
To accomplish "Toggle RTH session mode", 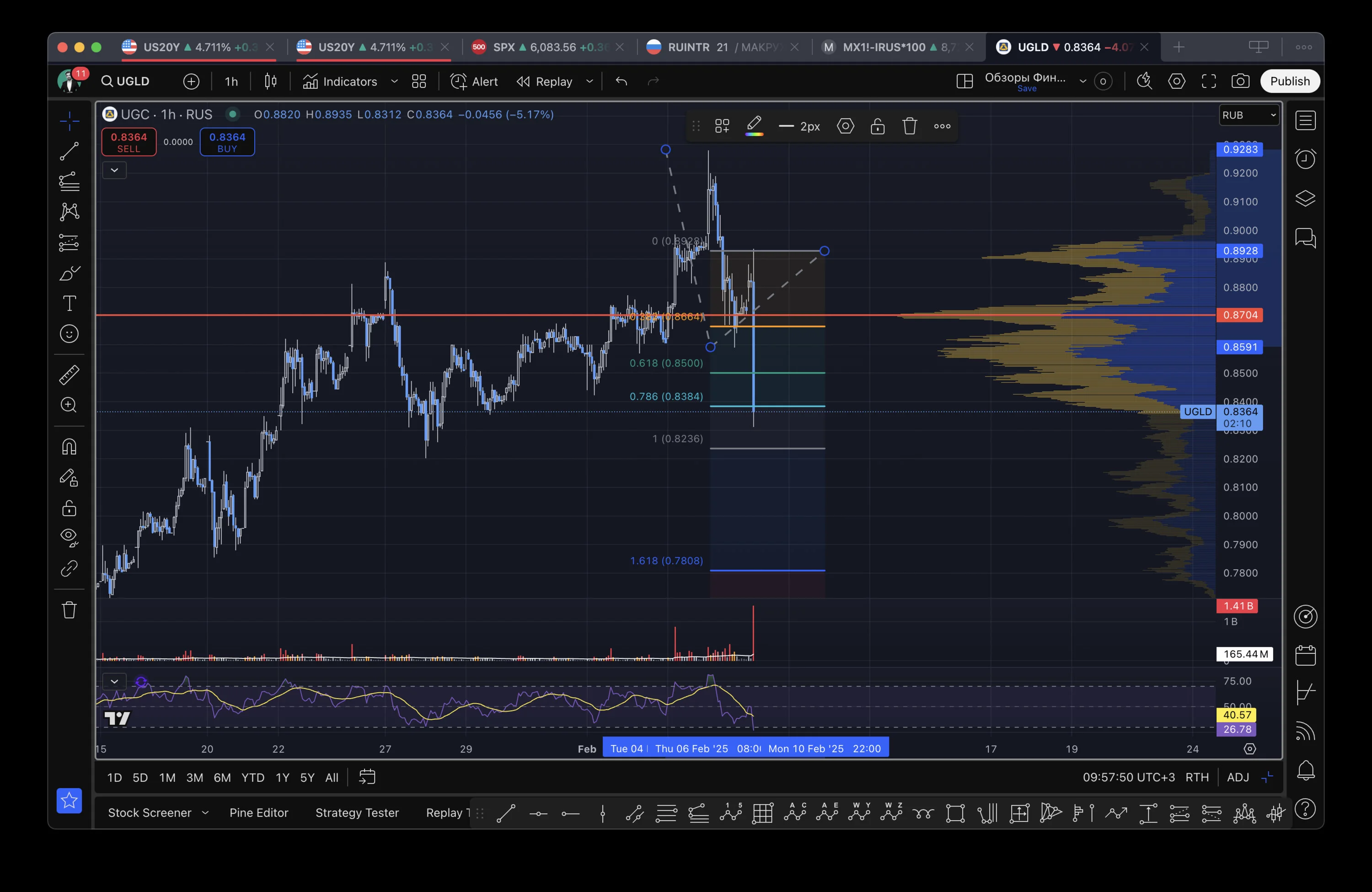I will pyautogui.click(x=1197, y=777).
